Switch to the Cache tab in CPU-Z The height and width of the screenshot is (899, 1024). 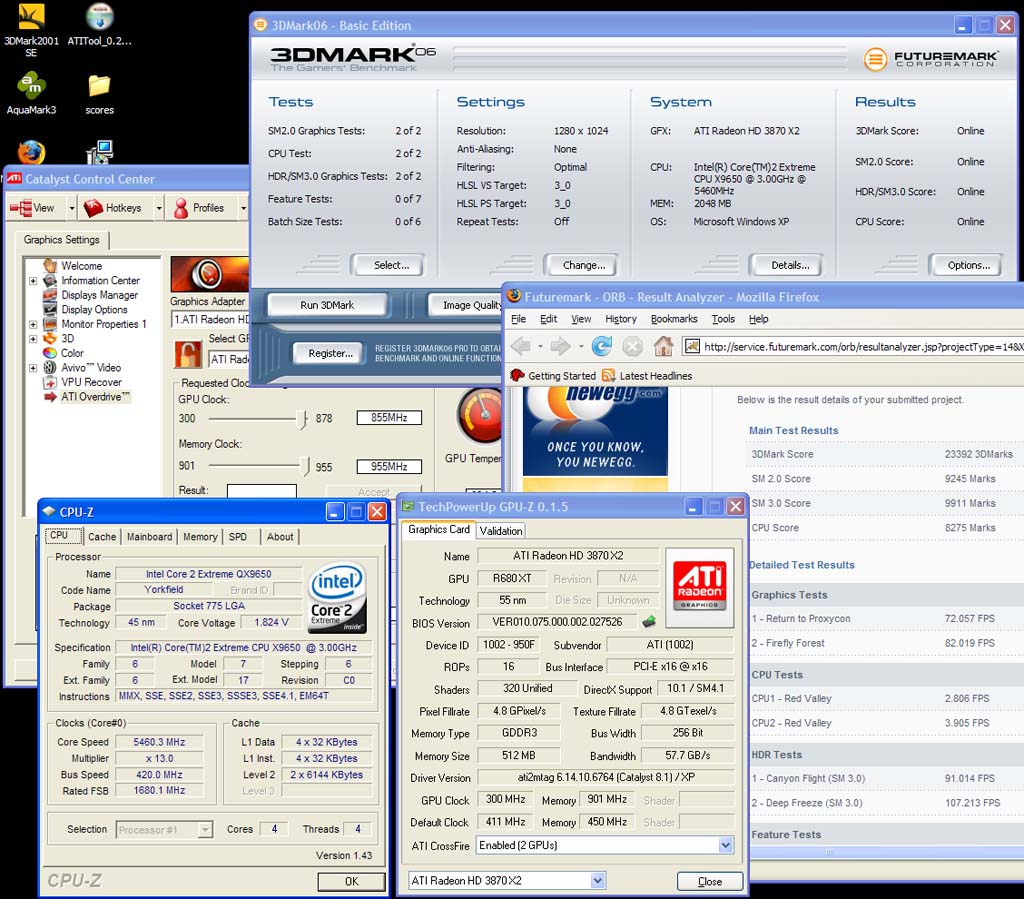[102, 537]
